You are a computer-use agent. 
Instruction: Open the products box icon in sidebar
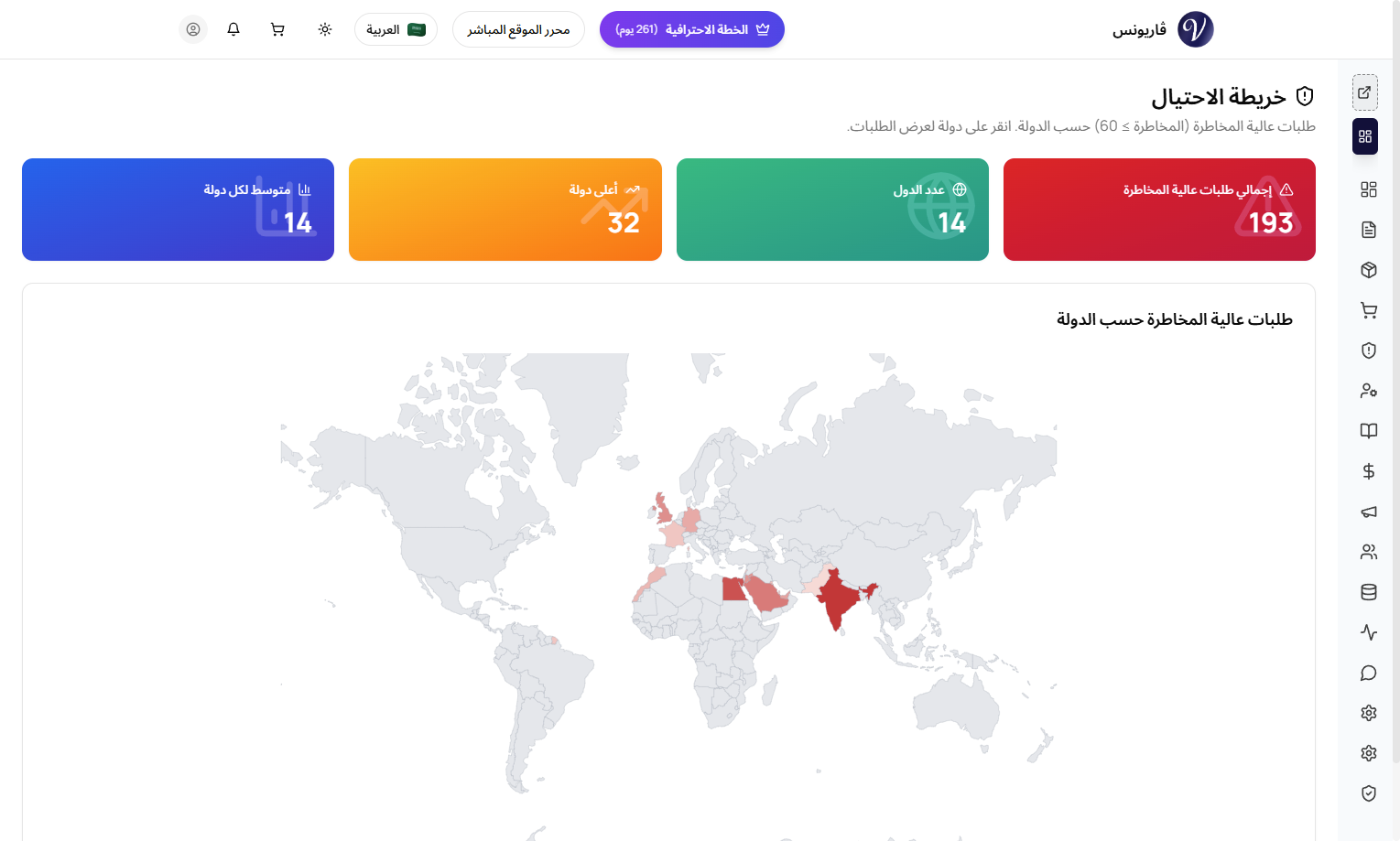coord(1368,270)
